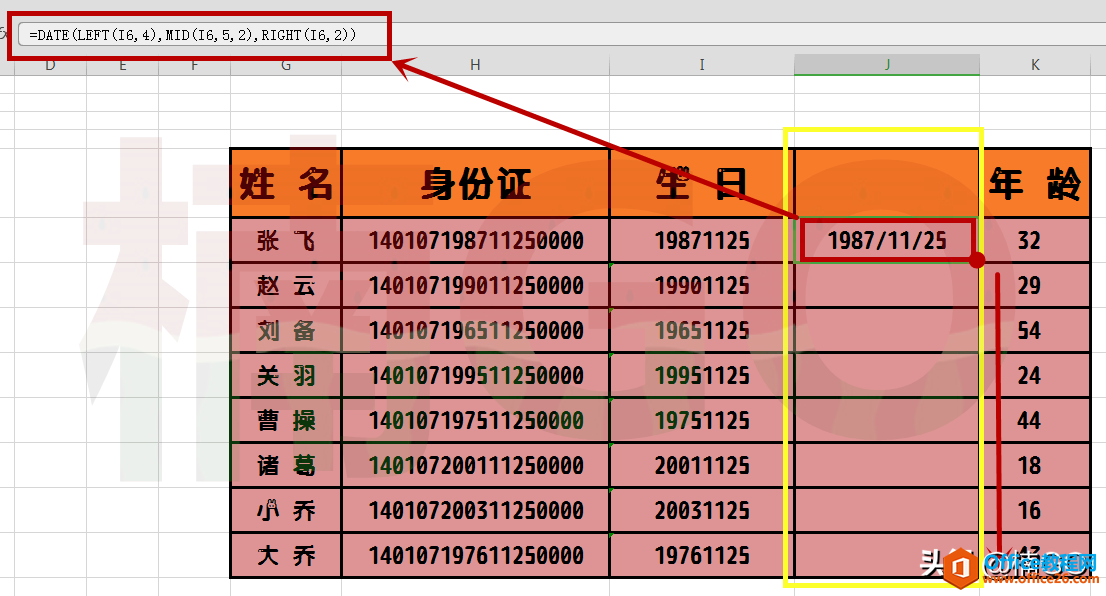Select empty date cell in 小 乔 row
Screen dimensions: 1106x596
tap(887, 510)
